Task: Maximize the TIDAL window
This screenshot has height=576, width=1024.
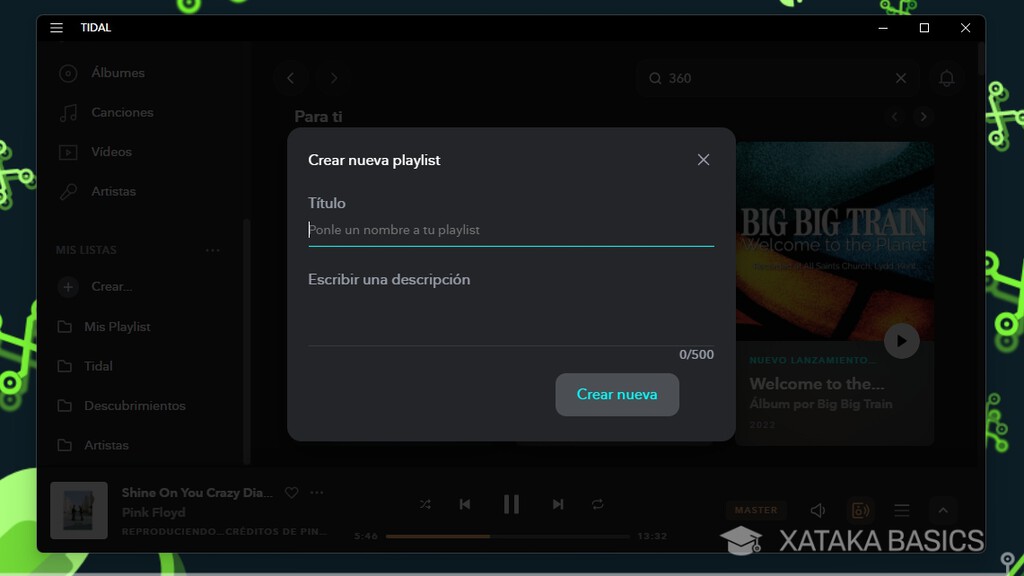Action: [924, 27]
